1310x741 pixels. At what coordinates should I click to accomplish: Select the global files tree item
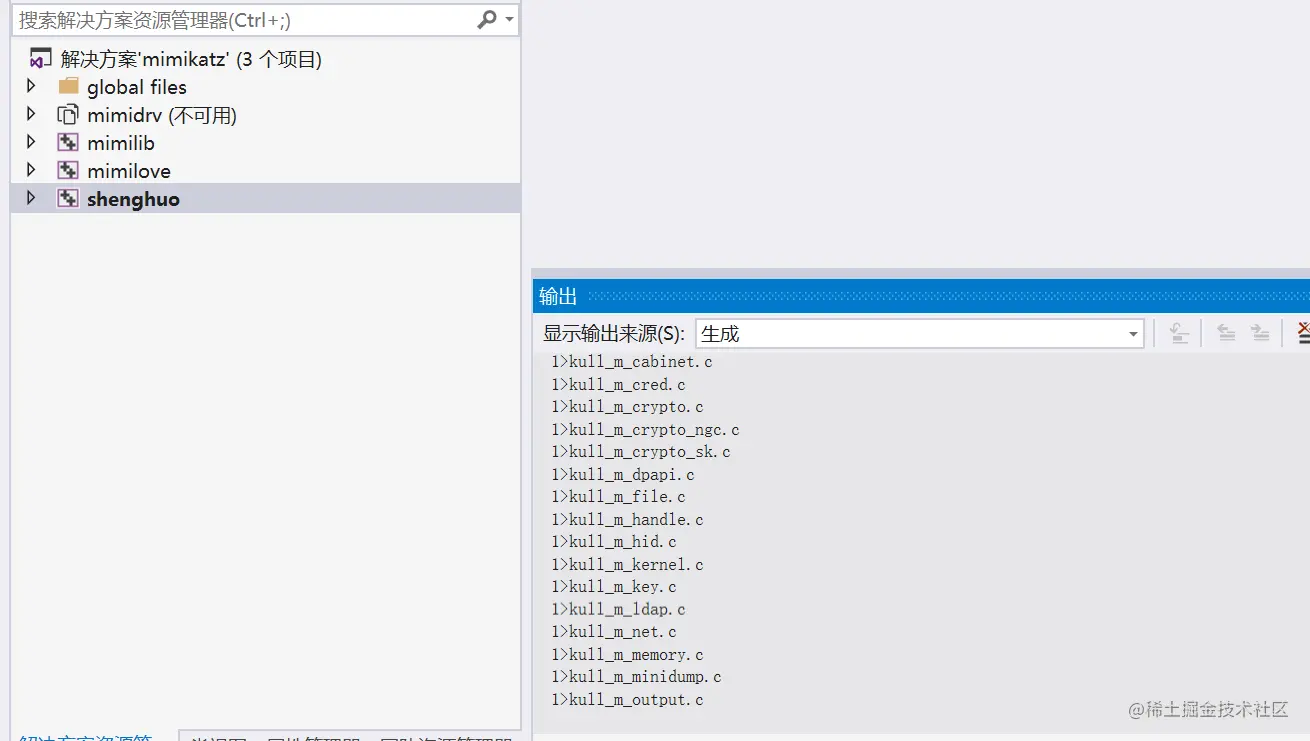(137, 87)
